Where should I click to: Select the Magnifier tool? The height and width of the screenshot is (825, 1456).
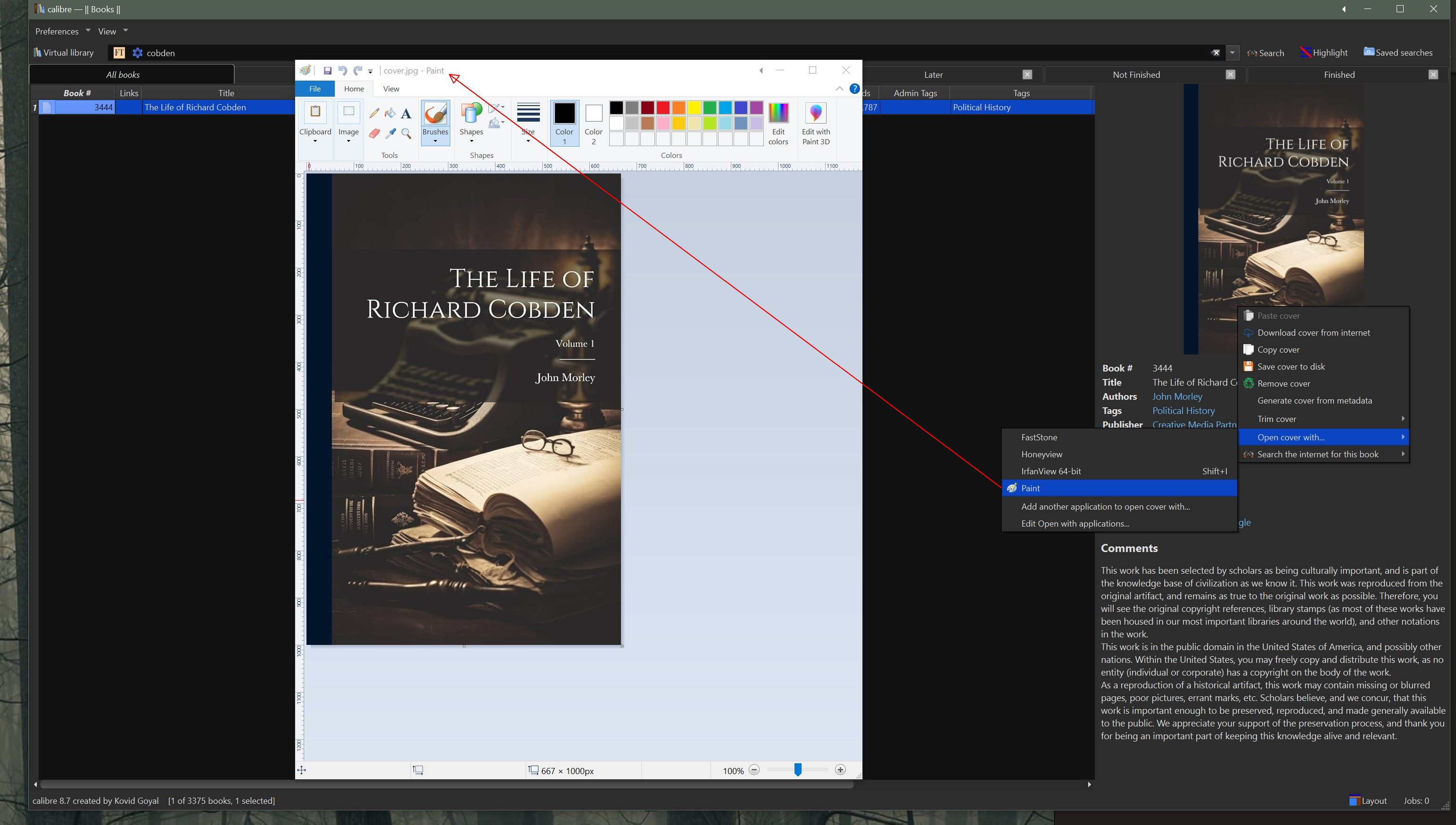click(x=405, y=134)
